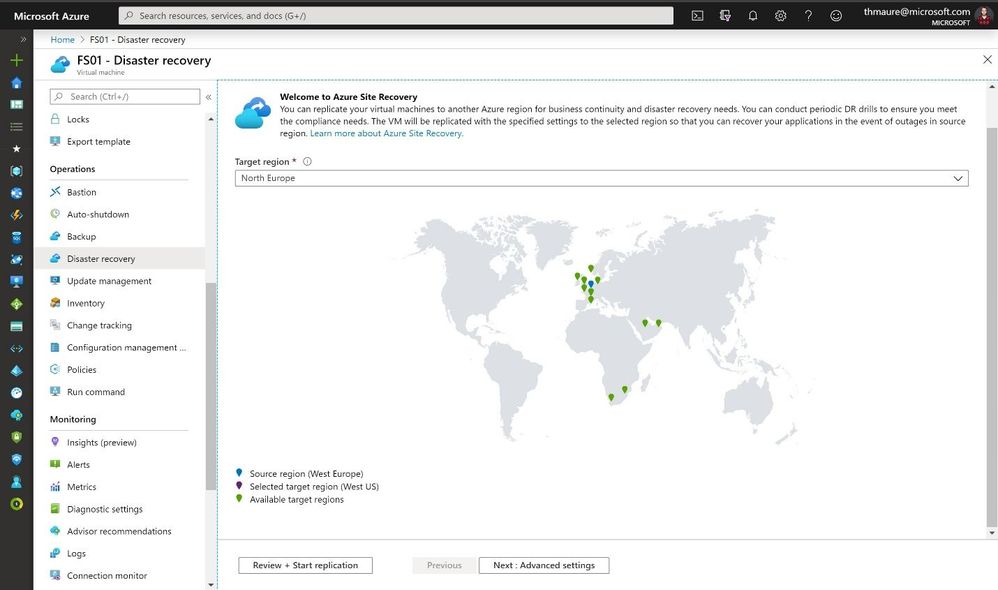Click Next : Advanced settings button

click(x=544, y=565)
